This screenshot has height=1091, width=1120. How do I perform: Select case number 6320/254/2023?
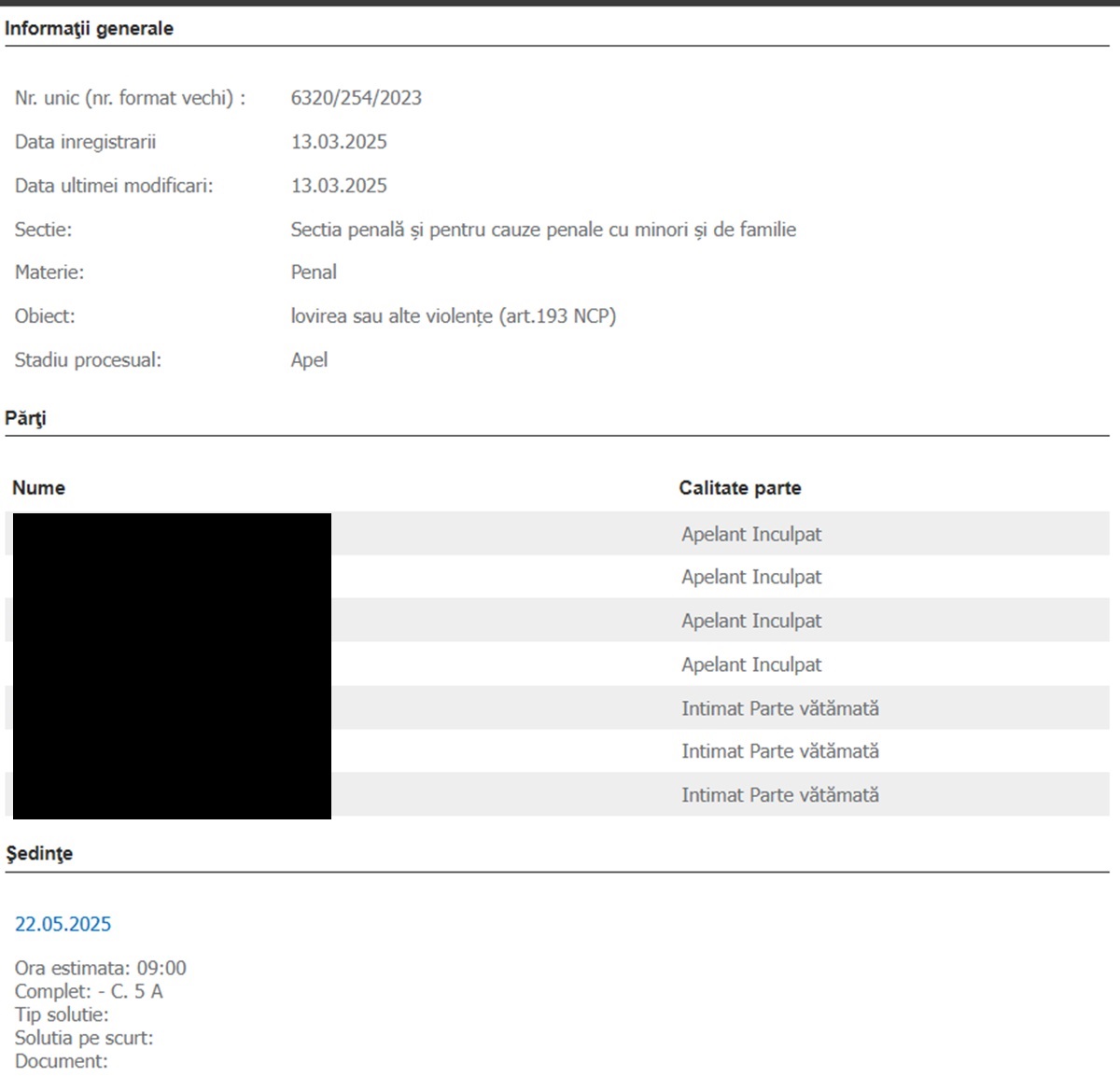click(x=357, y=98)
